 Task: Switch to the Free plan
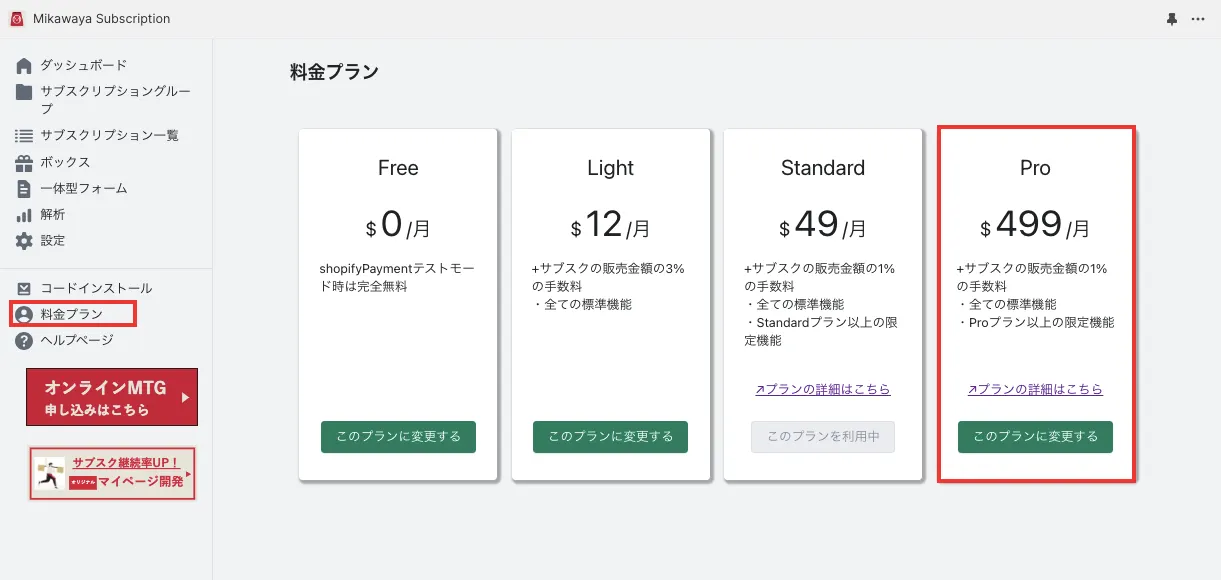tap(398, 437)
